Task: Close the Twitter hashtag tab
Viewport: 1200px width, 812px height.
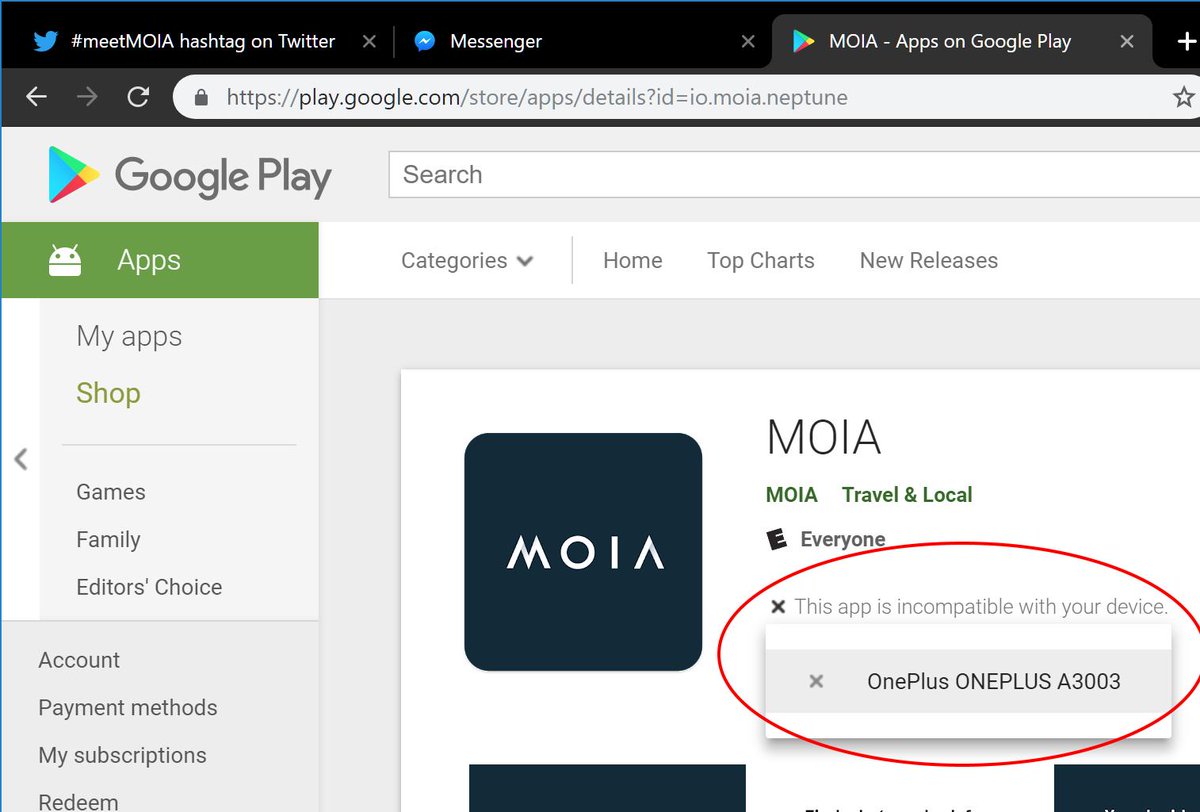Action: [369, 42]
